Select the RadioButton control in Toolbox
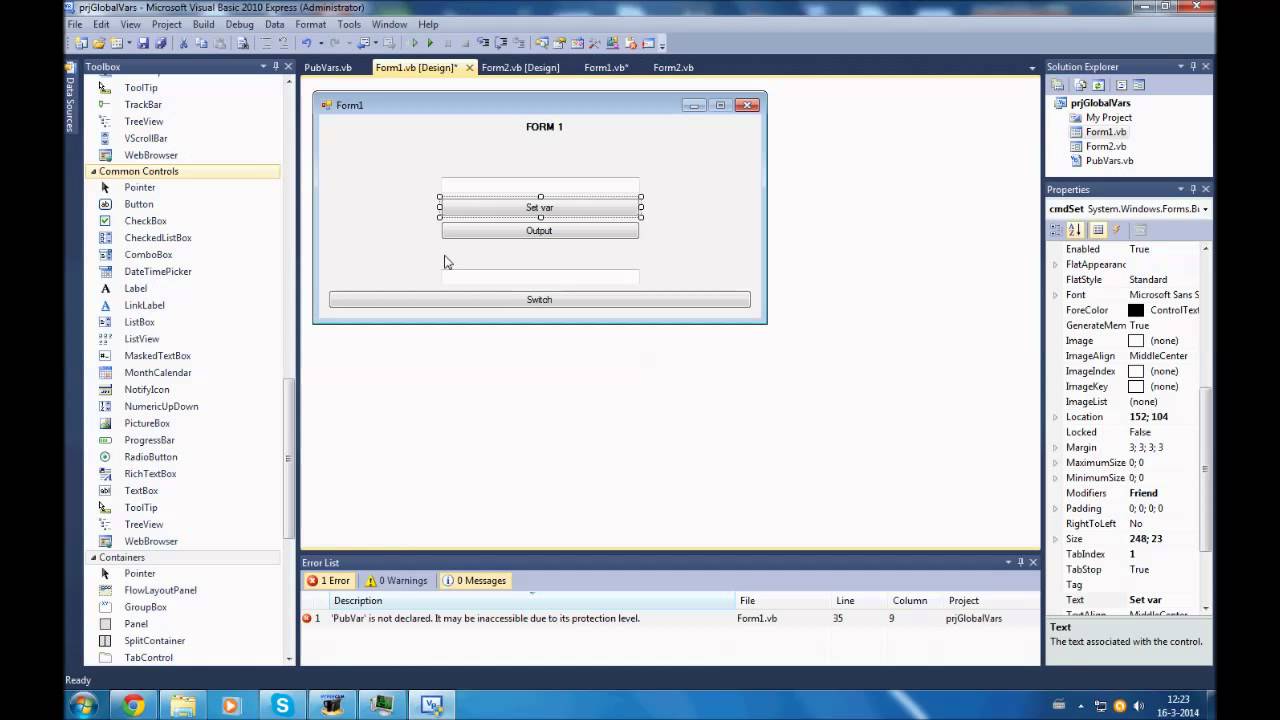The image size is (1280, 720). pyautogui.click(x=151, y=457)
